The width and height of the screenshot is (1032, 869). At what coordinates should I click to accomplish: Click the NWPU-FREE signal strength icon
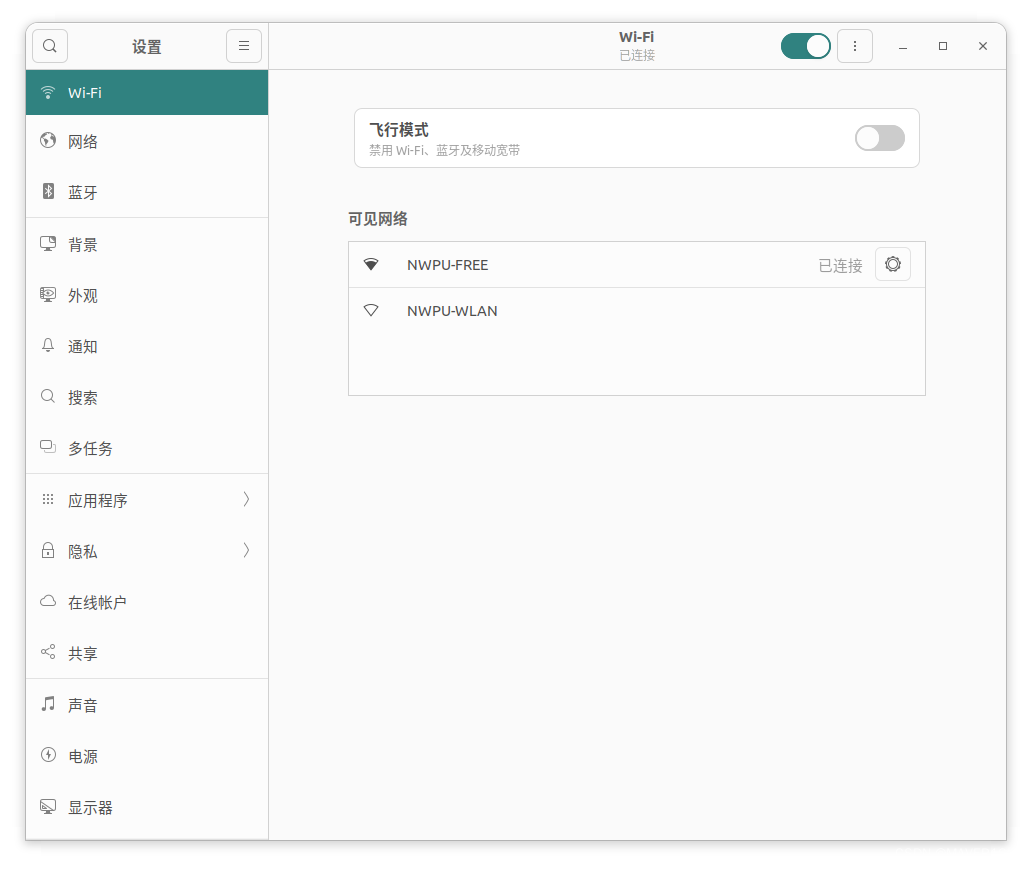click(371, 265)
